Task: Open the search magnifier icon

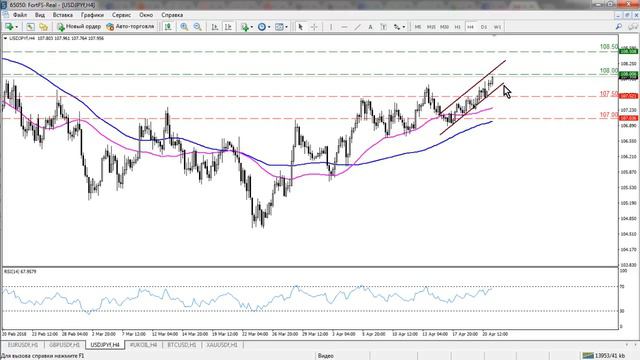Action: pyautogui.click(x=619, y=27)
